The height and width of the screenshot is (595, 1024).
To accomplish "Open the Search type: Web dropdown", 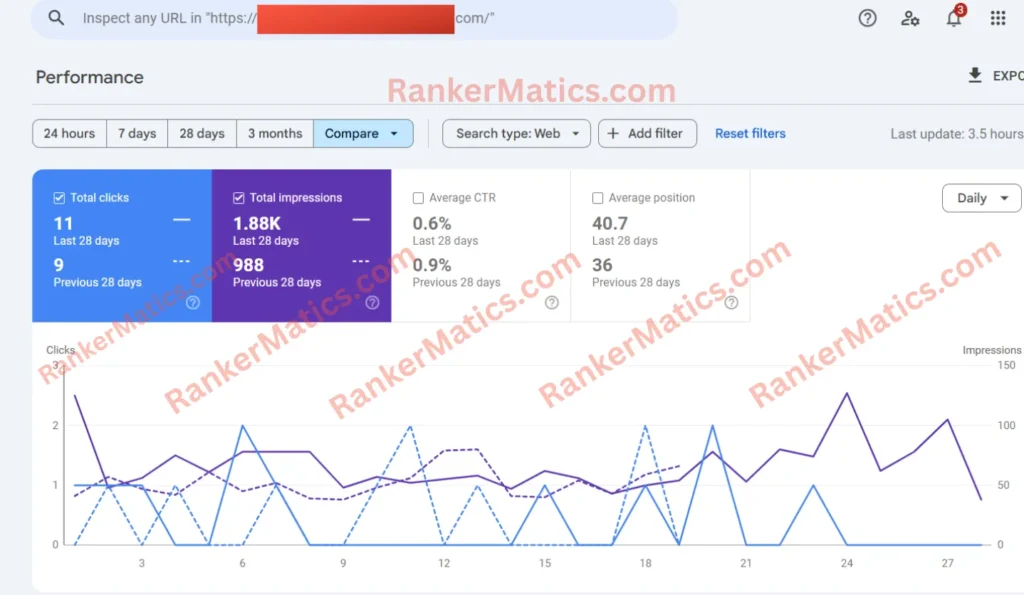I will (517, 133).
